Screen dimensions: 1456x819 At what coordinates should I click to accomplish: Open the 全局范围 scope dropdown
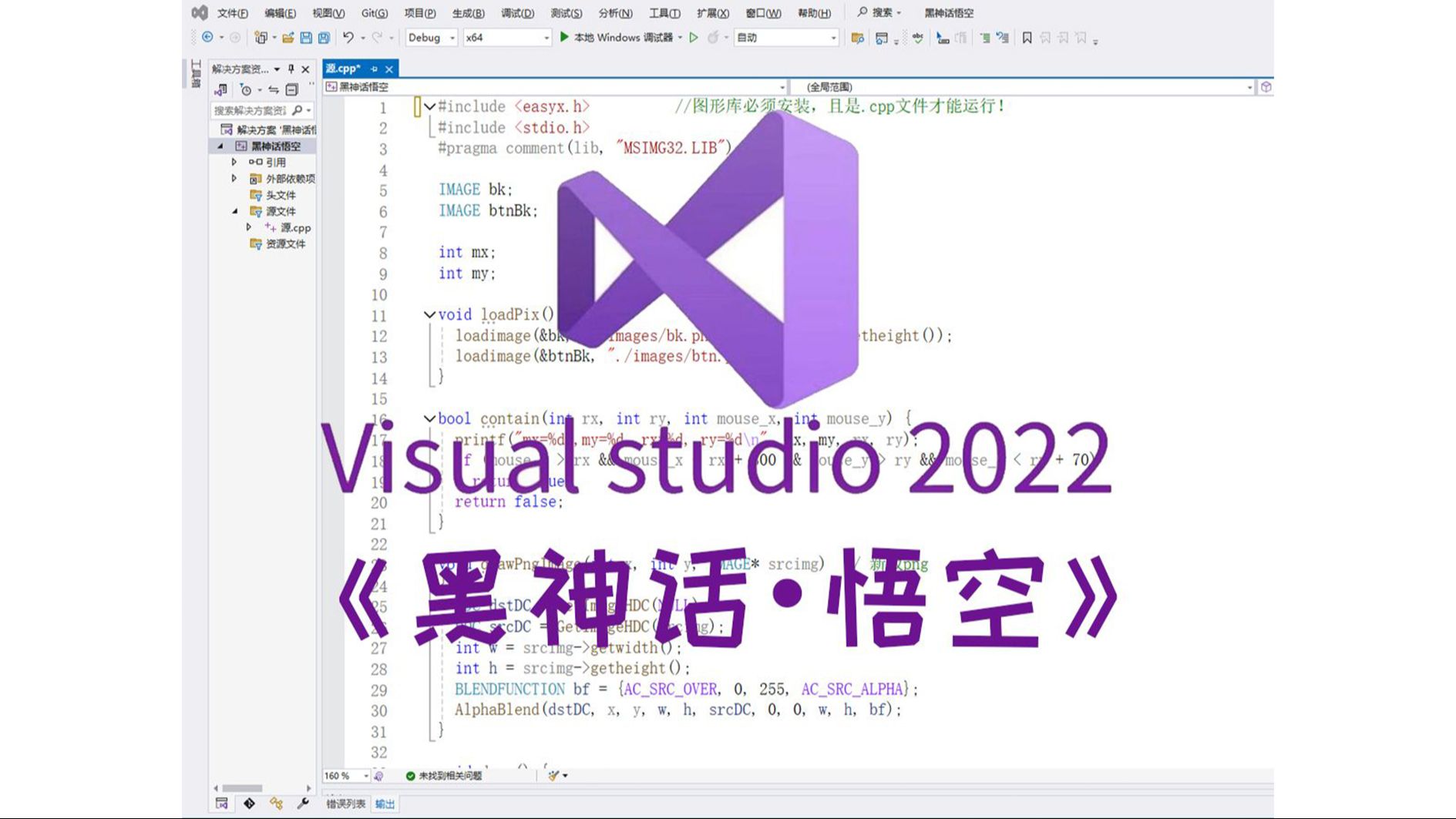1024,87
